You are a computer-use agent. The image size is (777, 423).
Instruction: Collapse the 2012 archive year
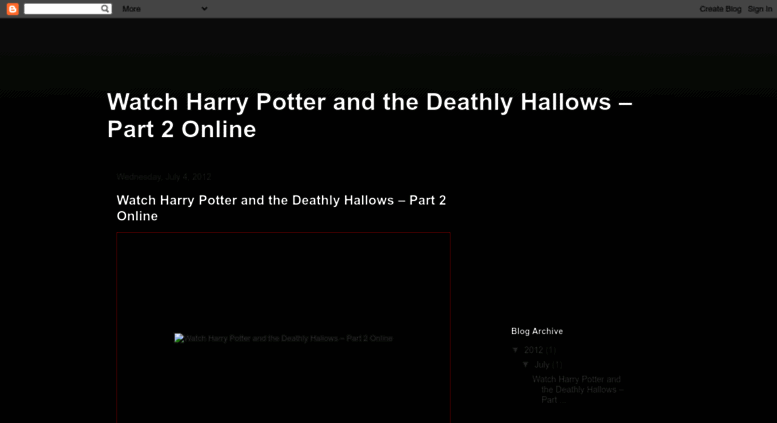(x=515, y=350)
